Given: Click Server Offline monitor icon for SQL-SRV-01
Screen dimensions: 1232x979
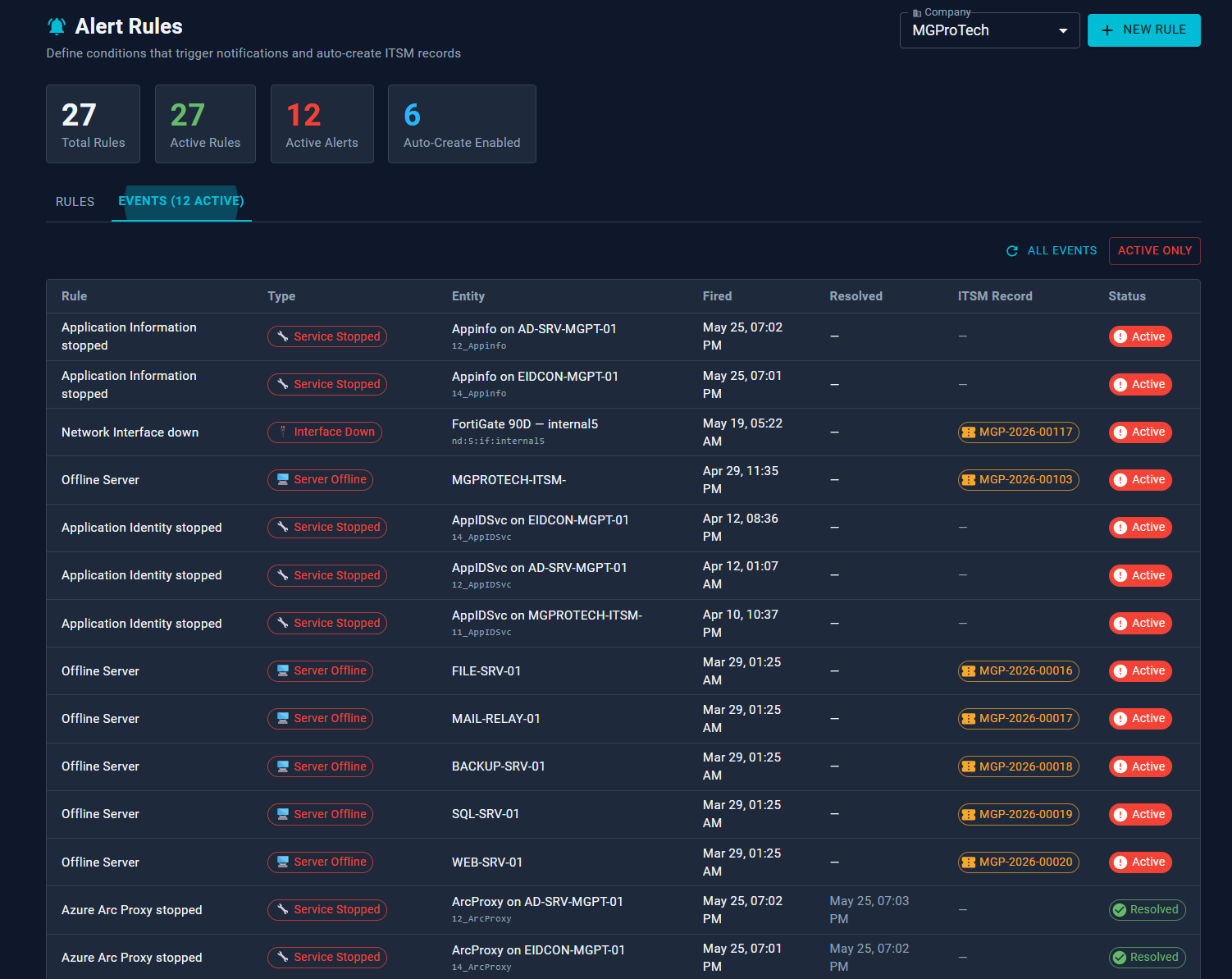Looking at the screenshot, I should click(x=282, y=814).
